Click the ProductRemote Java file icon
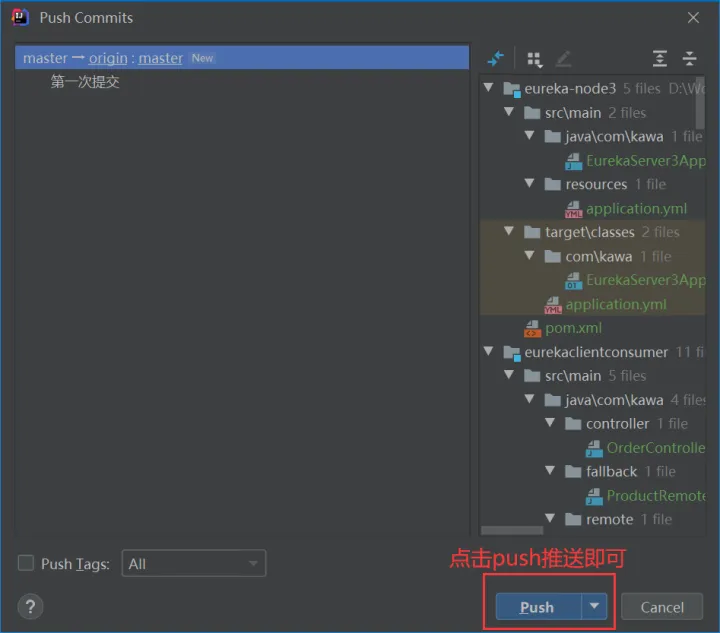The image size is (720, 633). pos(594,496)
